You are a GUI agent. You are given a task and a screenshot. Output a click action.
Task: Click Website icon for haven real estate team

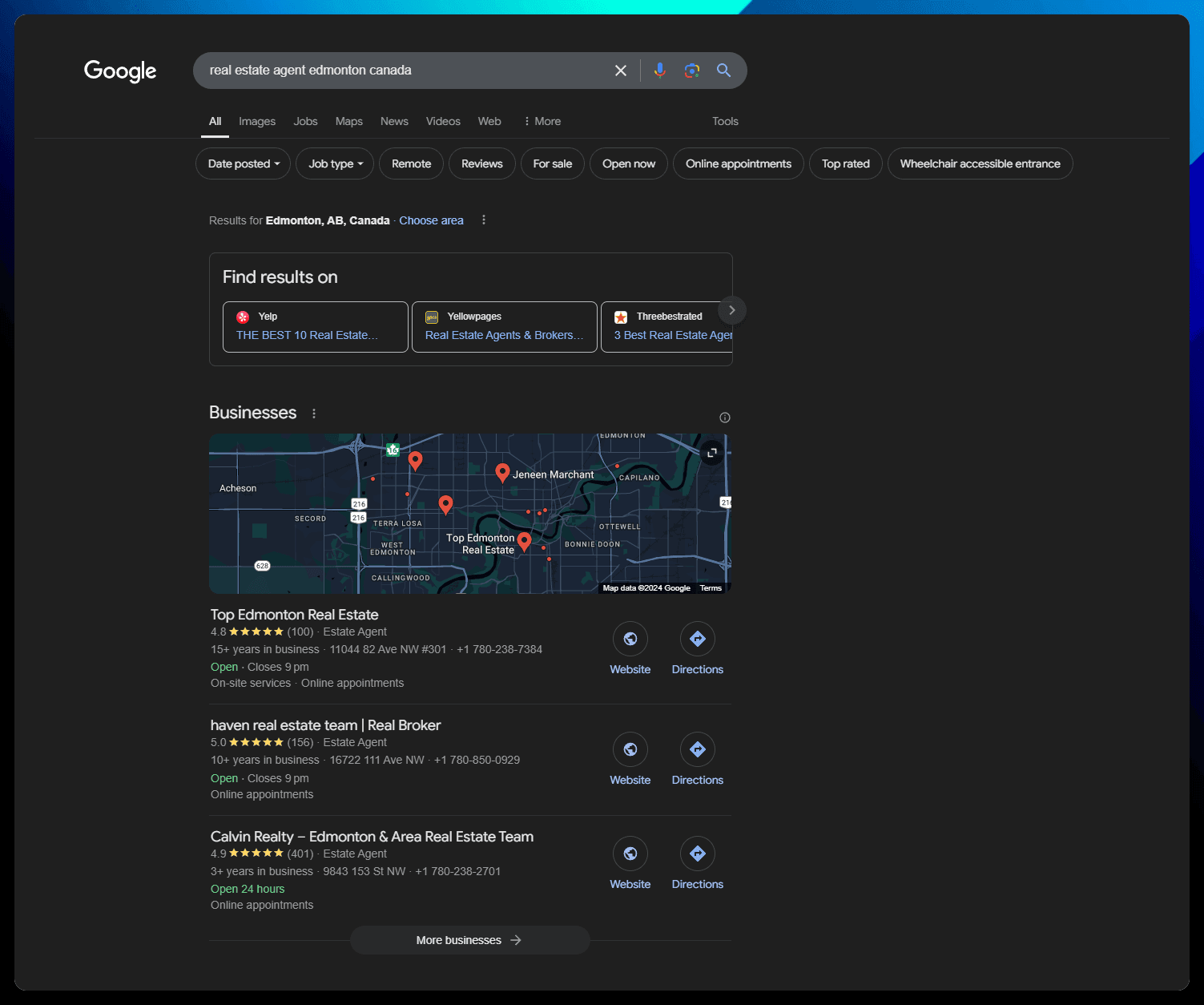point(630,749)
